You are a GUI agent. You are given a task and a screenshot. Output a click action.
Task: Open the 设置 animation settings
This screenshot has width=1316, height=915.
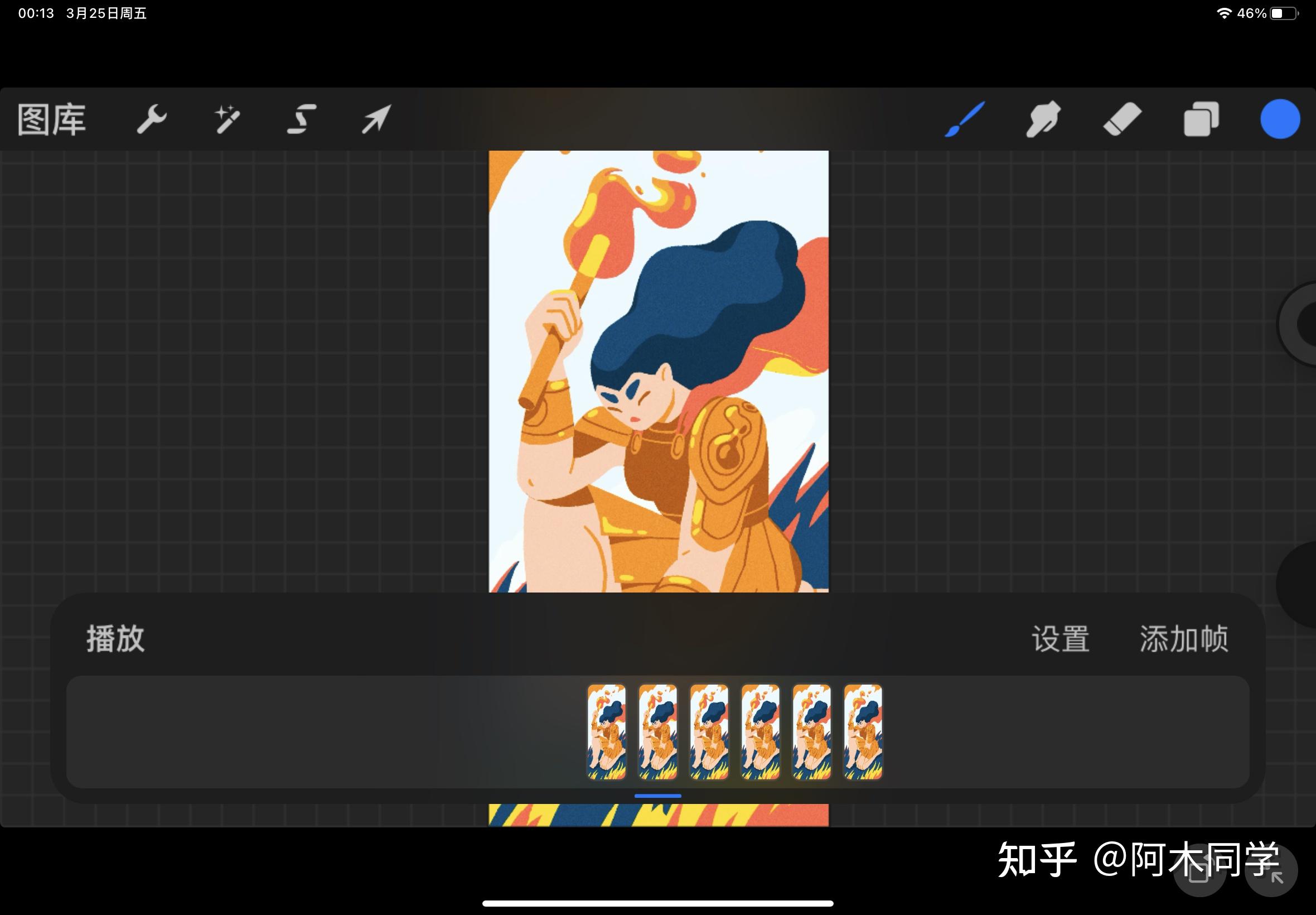tap(1061, 638)
